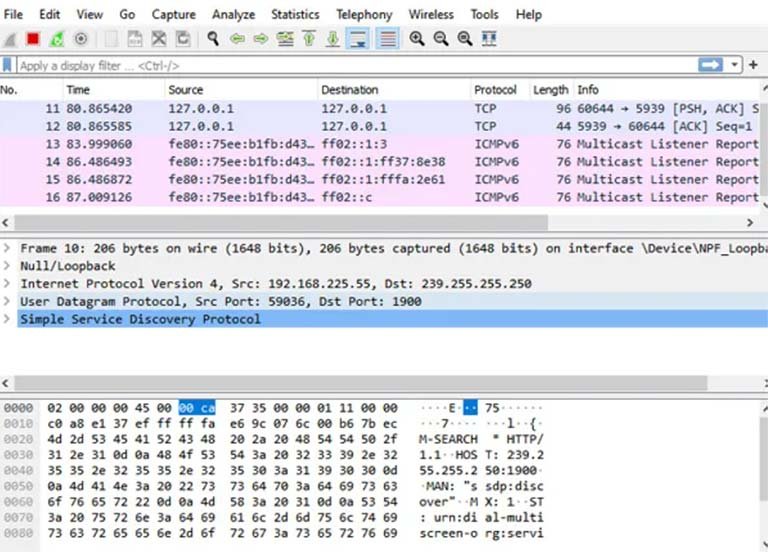The width and height of the screenshot is (768, 552).
Task: Stop the capture with the red square
Action: point(33,38)
